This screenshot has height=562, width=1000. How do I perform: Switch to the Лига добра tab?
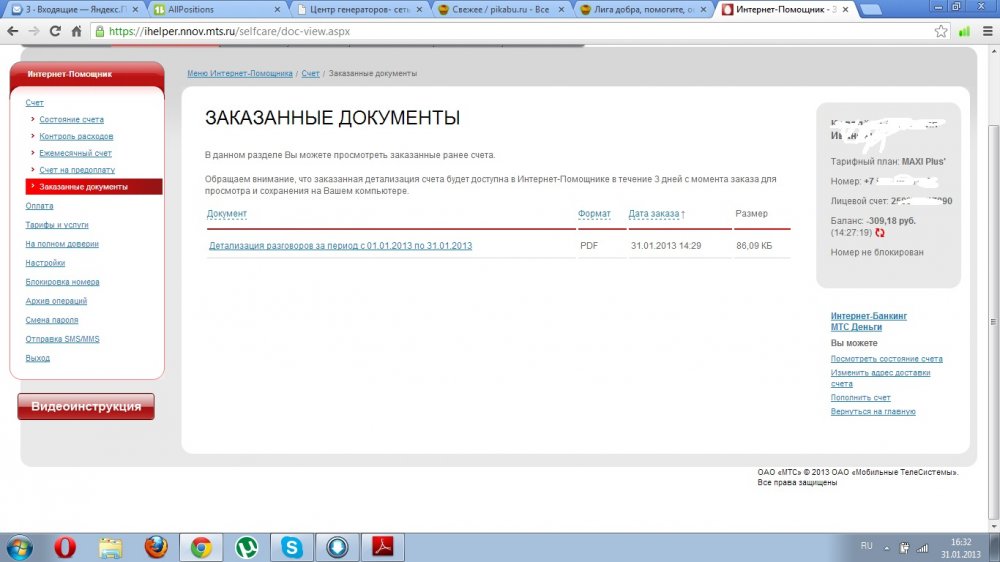641,10
